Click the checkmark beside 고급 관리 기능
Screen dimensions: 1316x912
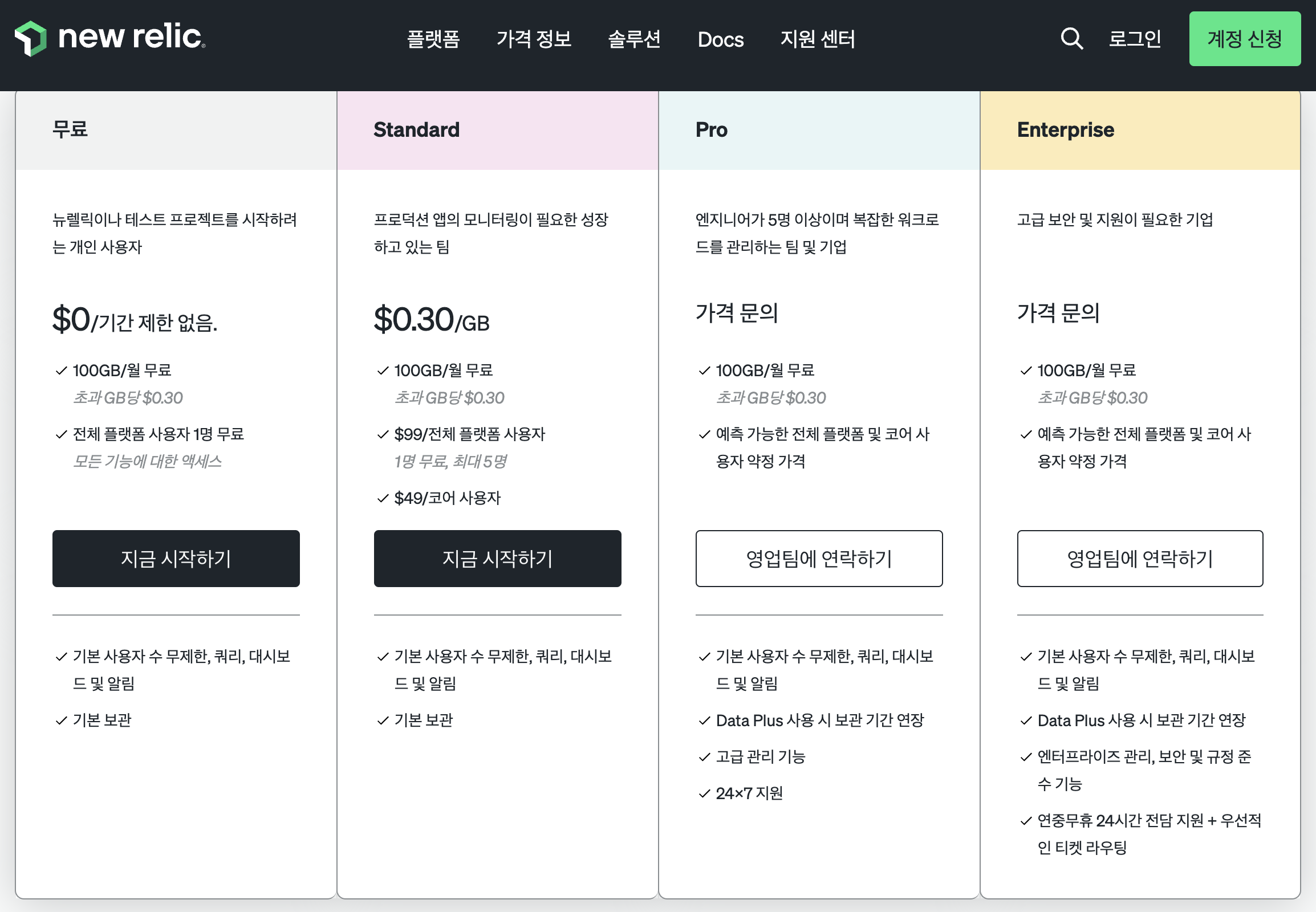(x=704, y=757)
